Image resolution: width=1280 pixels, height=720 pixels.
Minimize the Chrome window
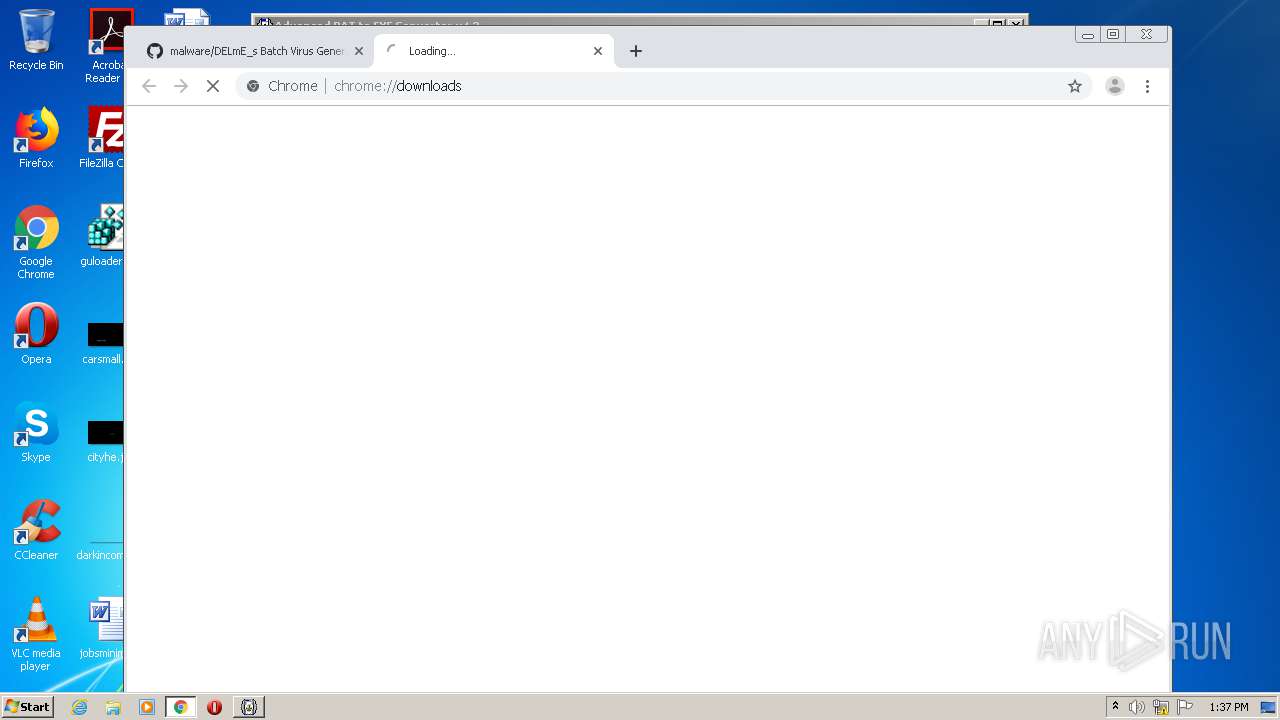pyautogui.click(x=1088, y=34)
